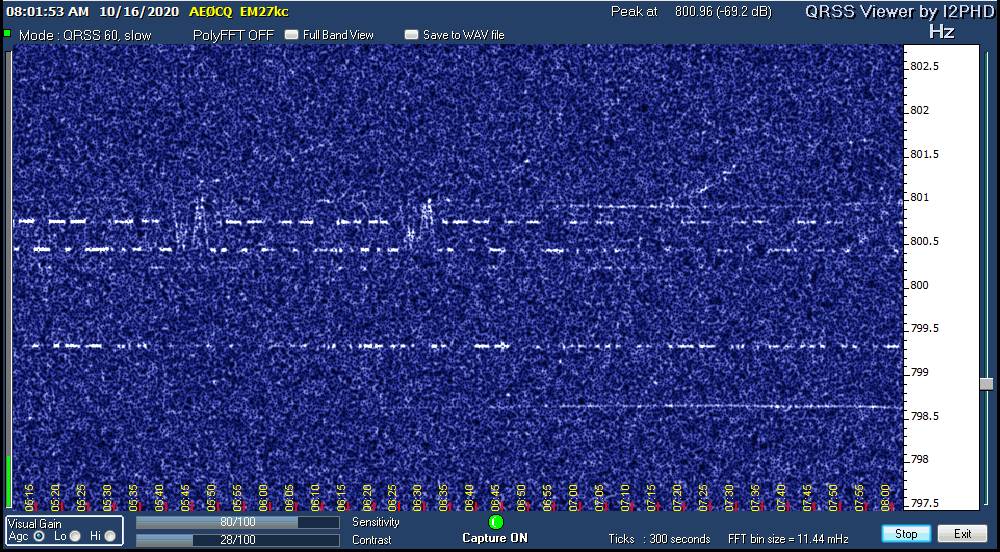This screenshot has height=552, width=1000.
Task: Toggle the PolyFFT OFF setting
Action: [x=233, y=35]
